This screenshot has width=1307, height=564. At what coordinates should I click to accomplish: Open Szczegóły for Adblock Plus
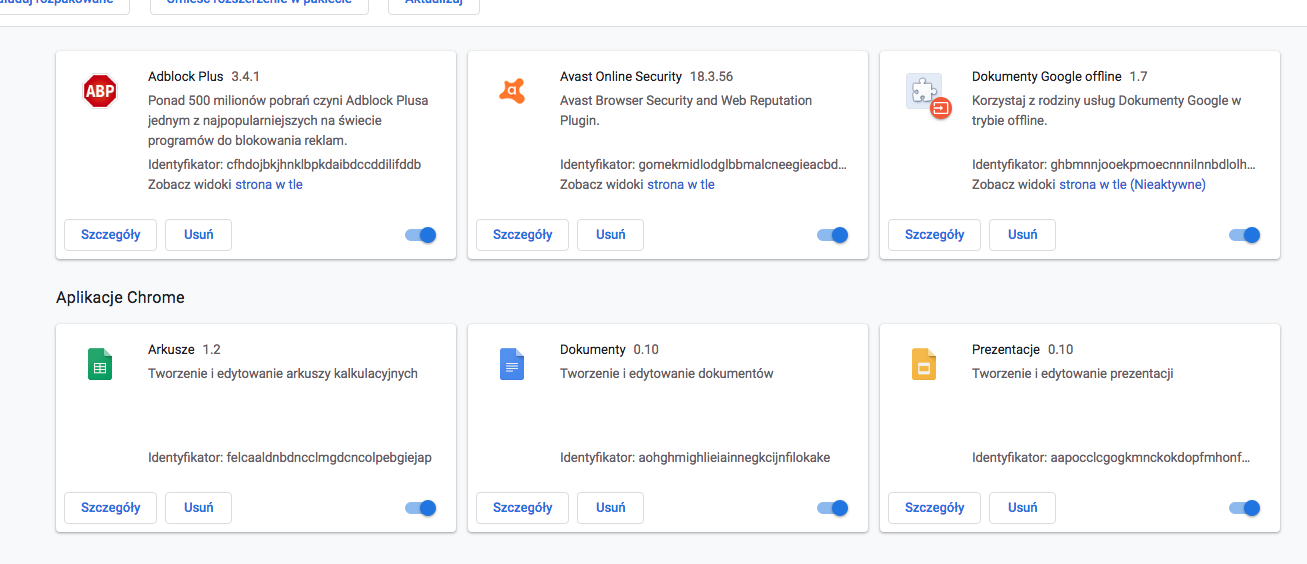click(110, 235)
